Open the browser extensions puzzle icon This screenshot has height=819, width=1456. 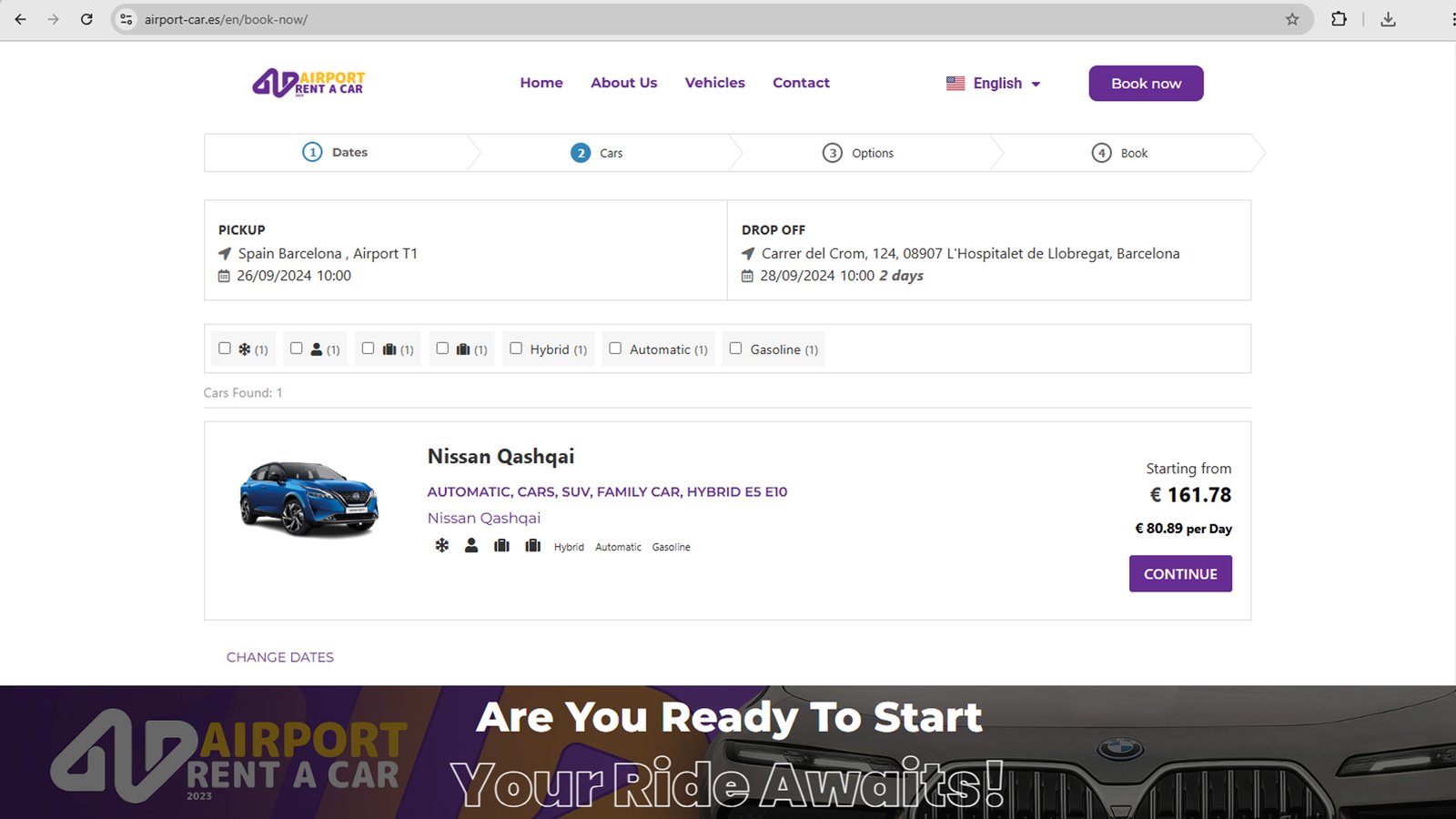click(x=1339, y=19)
